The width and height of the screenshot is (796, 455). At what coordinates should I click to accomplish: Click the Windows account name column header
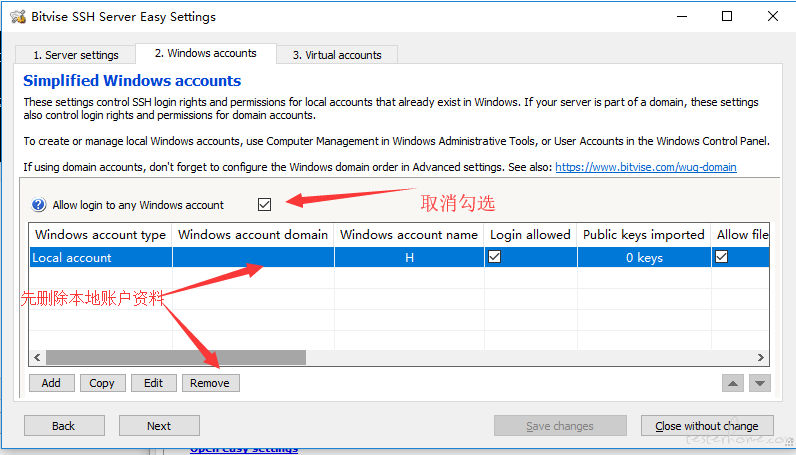point(409,235)
